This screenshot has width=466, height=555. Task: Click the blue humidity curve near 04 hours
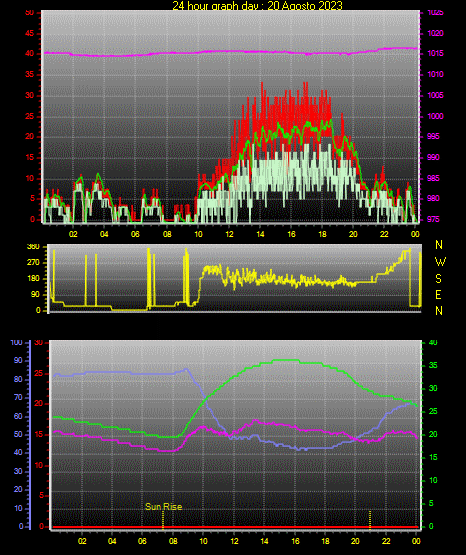[x=112, y=372]
